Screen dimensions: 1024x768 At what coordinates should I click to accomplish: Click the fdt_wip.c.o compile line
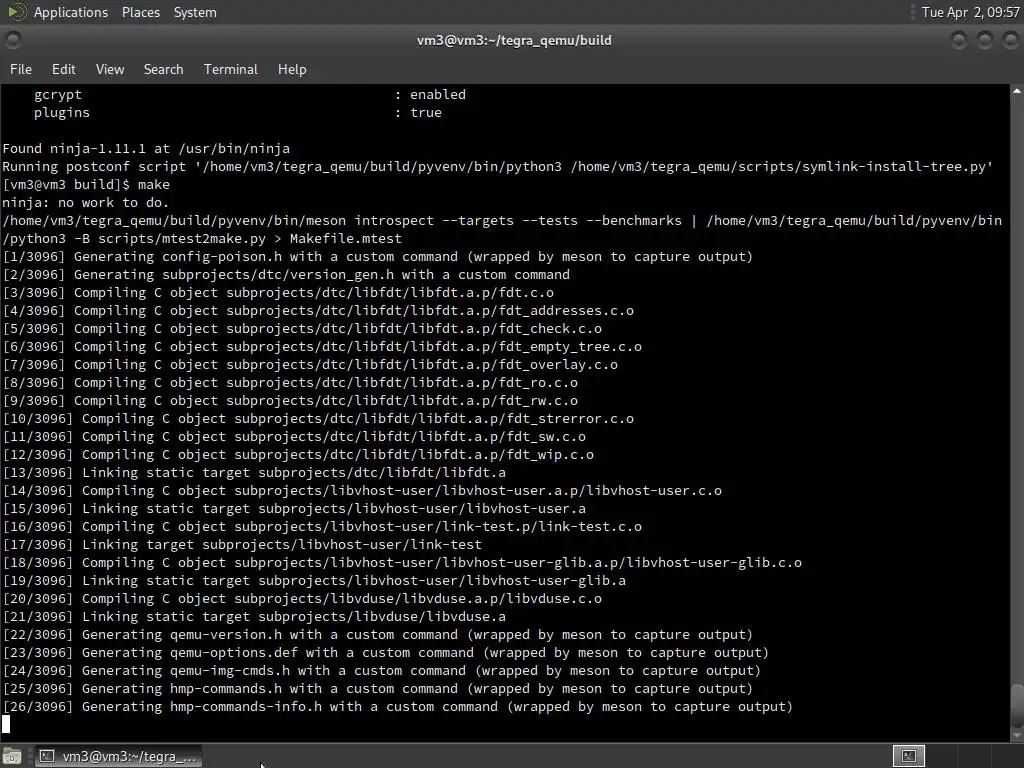point(298,455)
